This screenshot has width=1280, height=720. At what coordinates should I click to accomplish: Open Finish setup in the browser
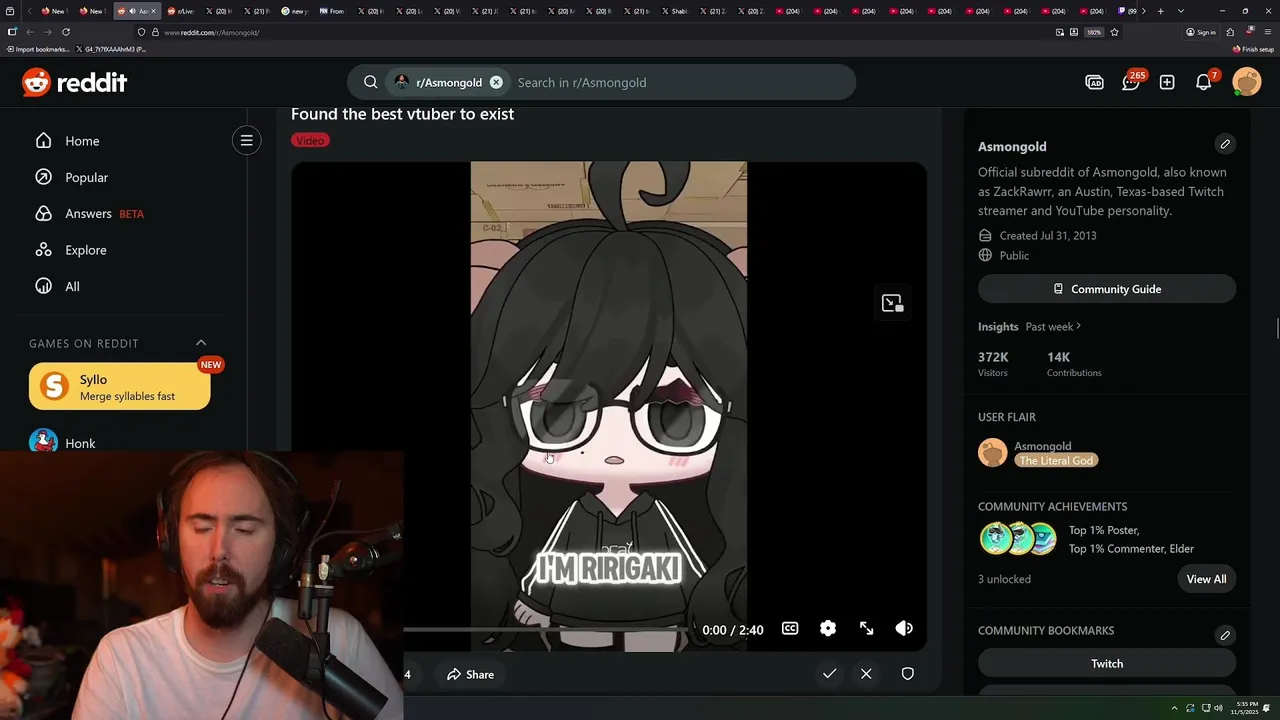[x=1253, y=49]
